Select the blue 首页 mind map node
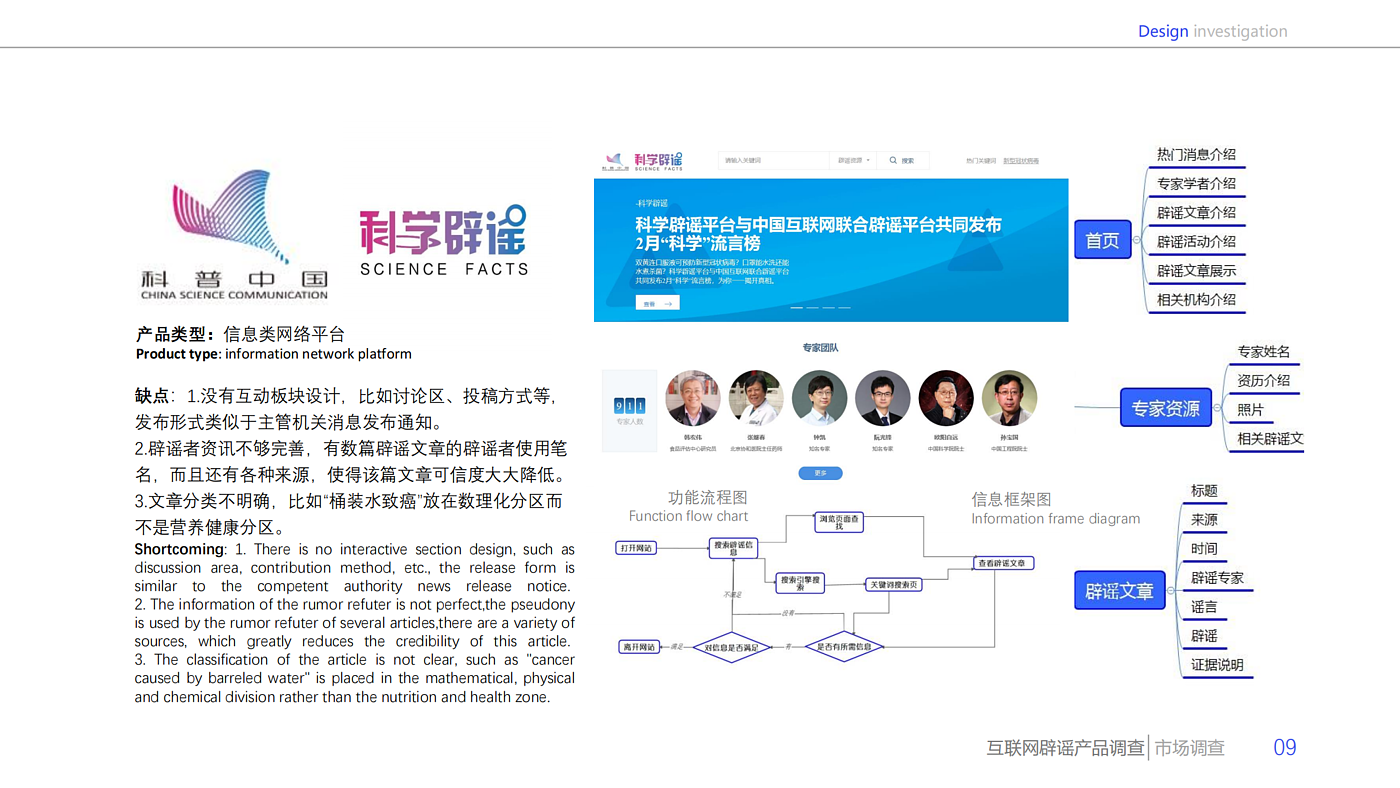The height and width of the screenshot is (788, 1400). pos(1102,240)
